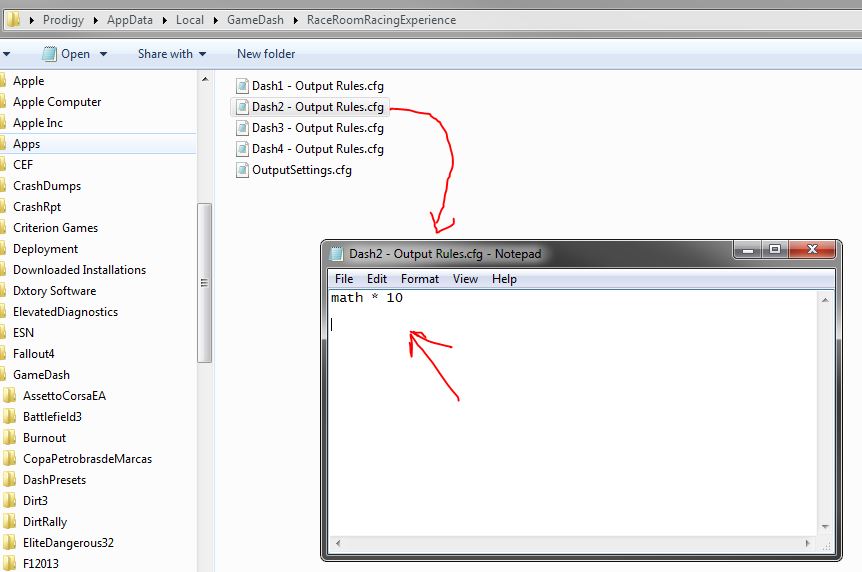This screenshot has width=862, height=572.
Task: Click the Battlefield3 folder icon
Action: 9,416
